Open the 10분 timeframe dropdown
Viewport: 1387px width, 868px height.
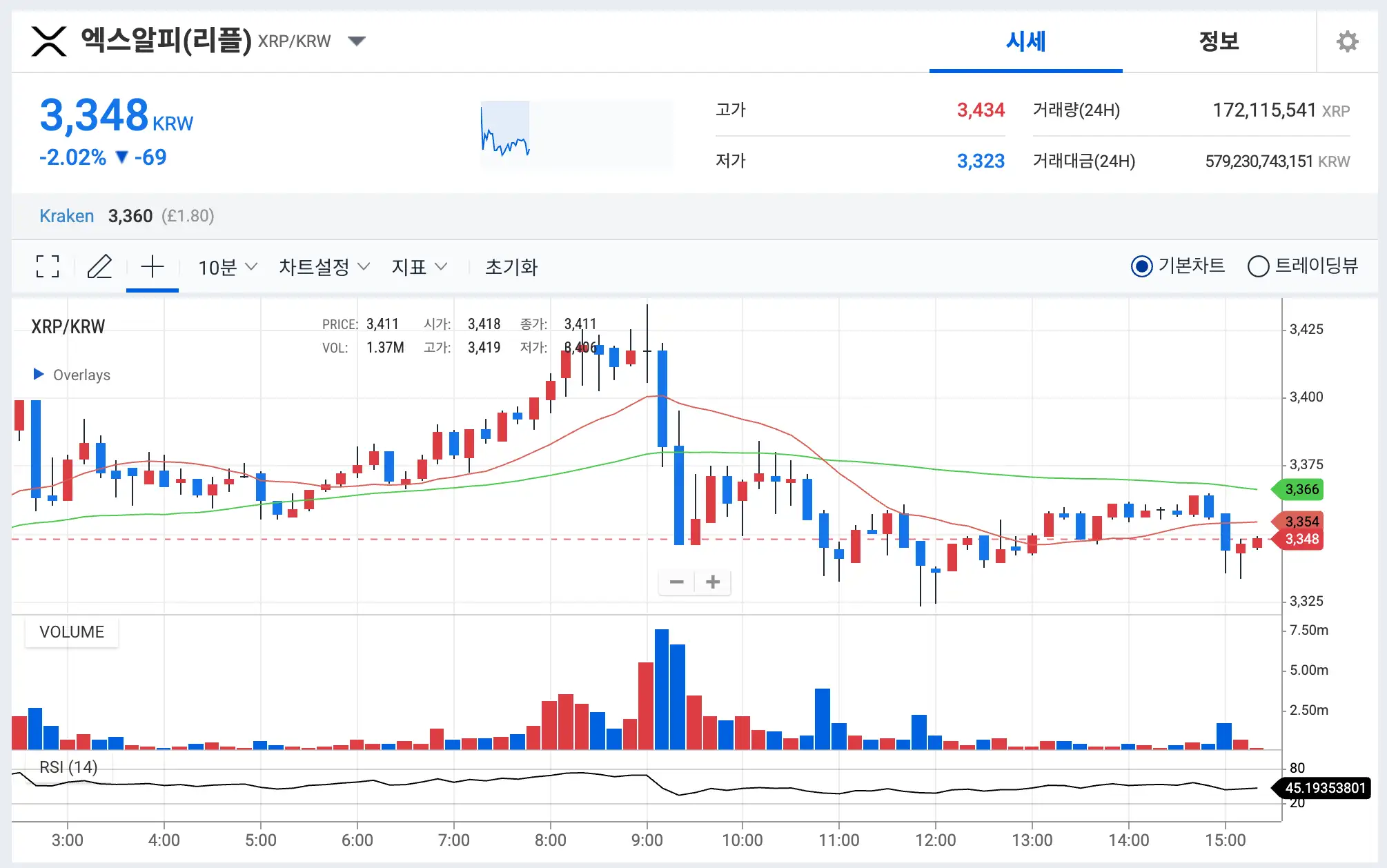pos(226,266)
